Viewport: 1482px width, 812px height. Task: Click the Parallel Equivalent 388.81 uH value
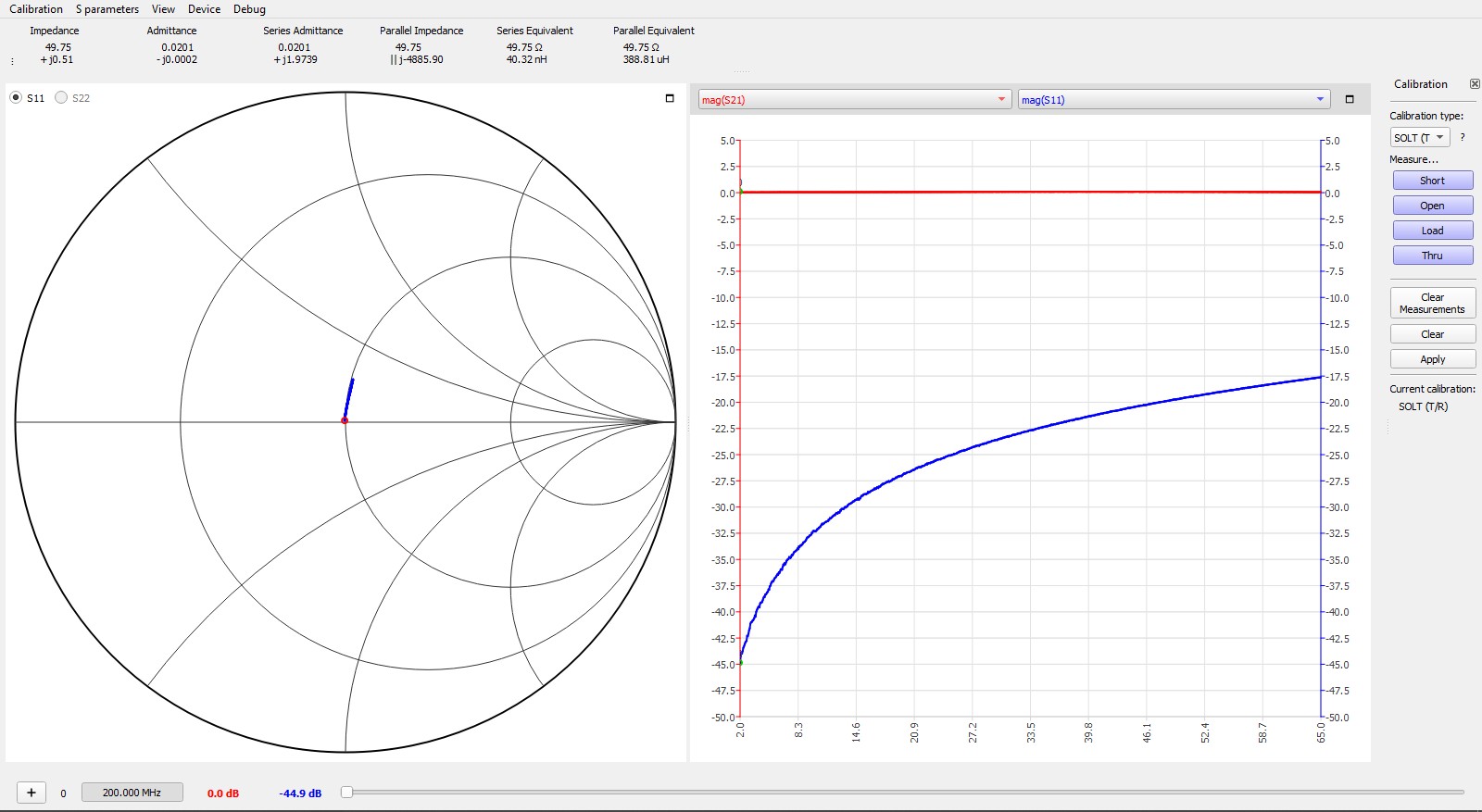tap(646, 59)
